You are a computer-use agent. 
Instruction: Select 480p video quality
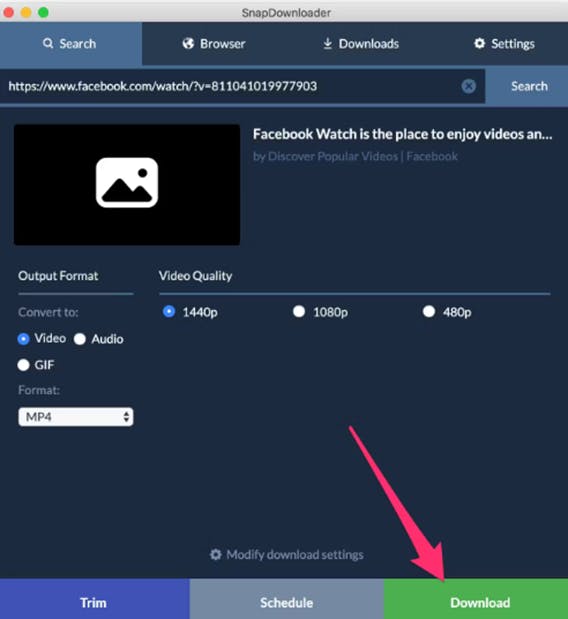tap(429, 311)
